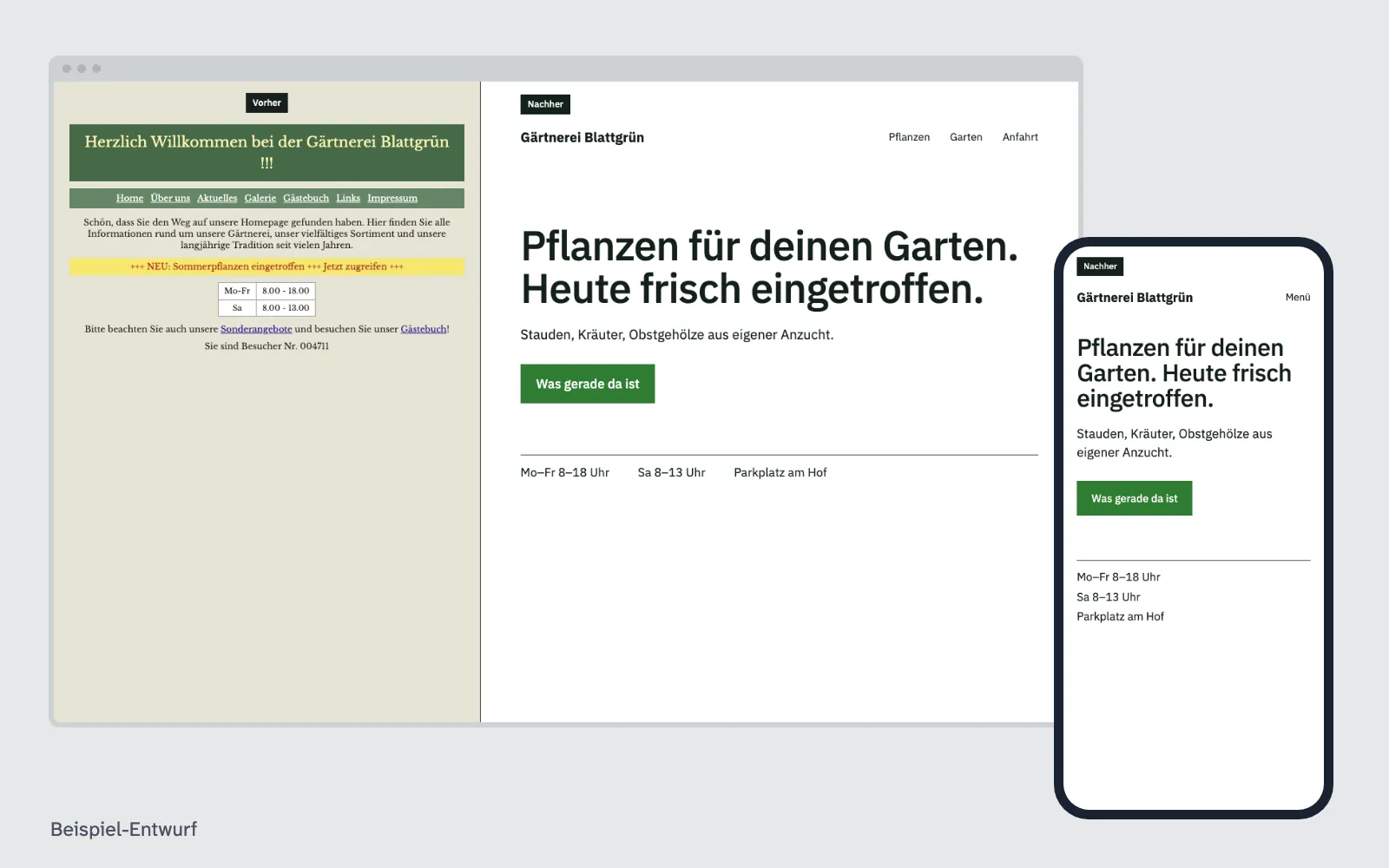Click phone 'Mo–Fr 8–18 Uhr' text
Viewport: 1389px width, 868px height.
click(1118, 576)
